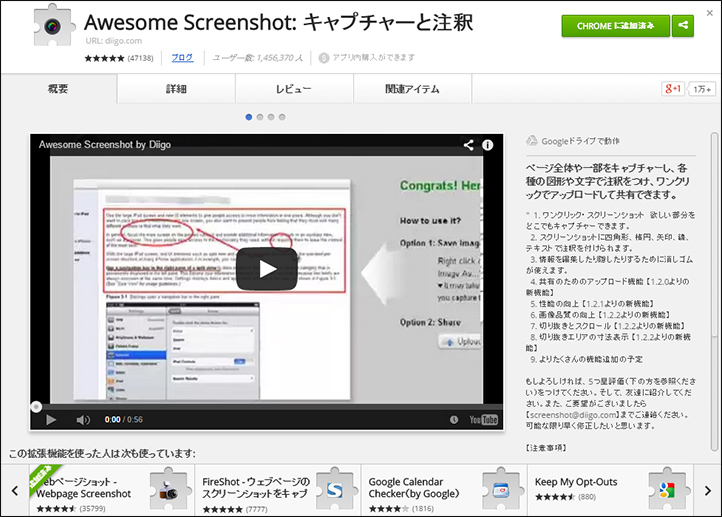
Task: Click the URL: diigo.com text
Action: pyautogui.click(x=114, y=41)
